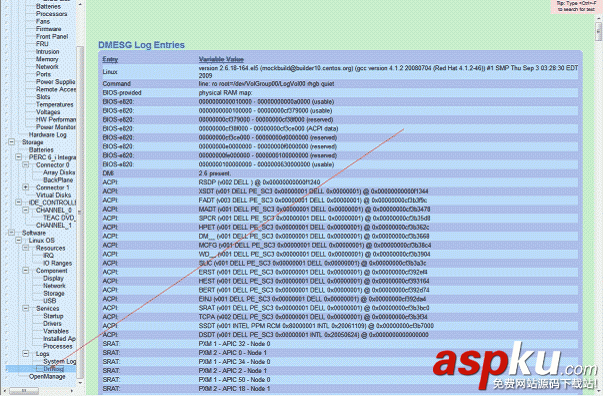Image resolution: width=603 pixels, height=396 pixels.
Task: Select the Remote Access item
Action: pyautogui.click(x=56, y=89)
